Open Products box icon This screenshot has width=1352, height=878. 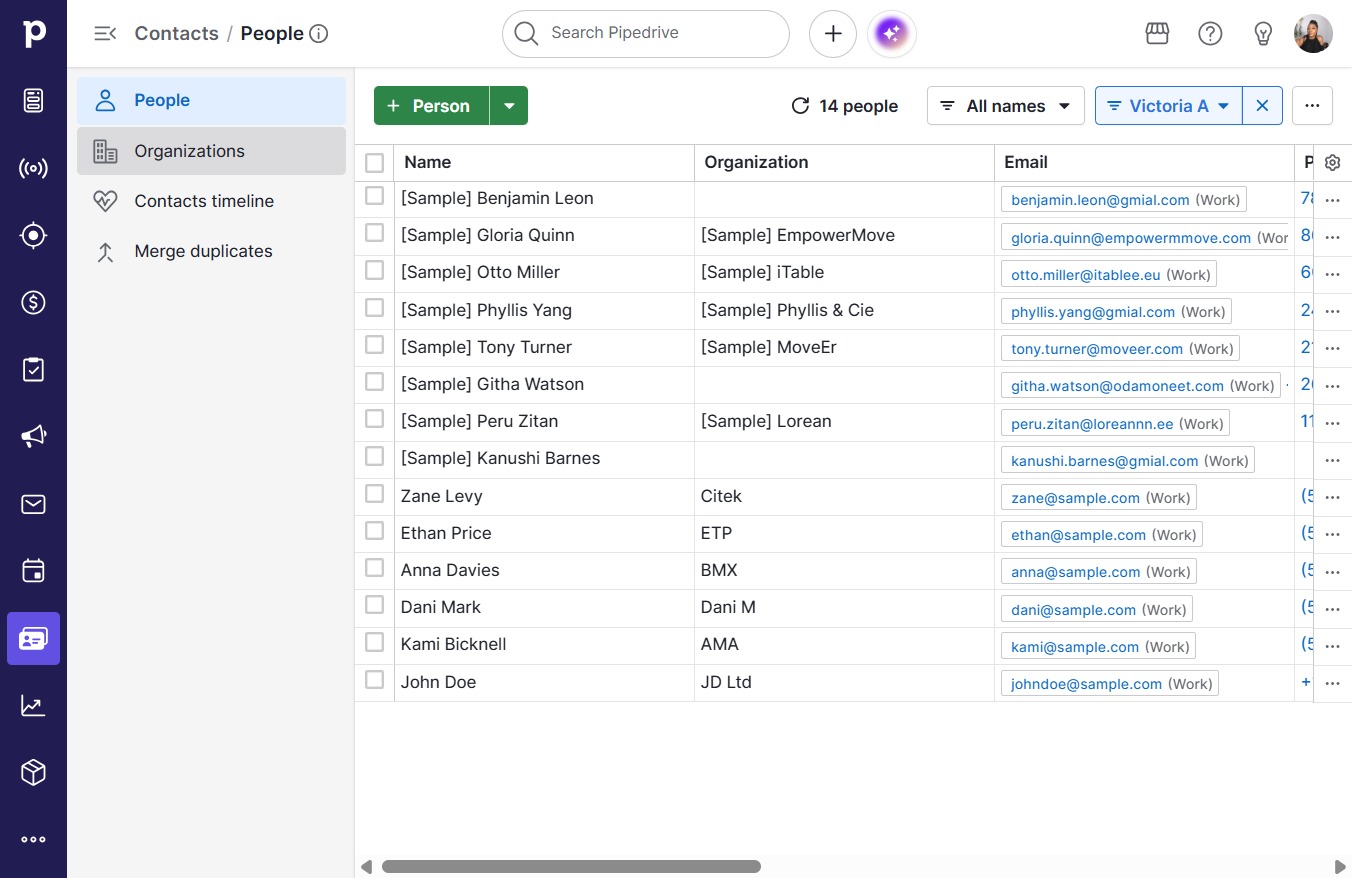[x=33, y=772]
